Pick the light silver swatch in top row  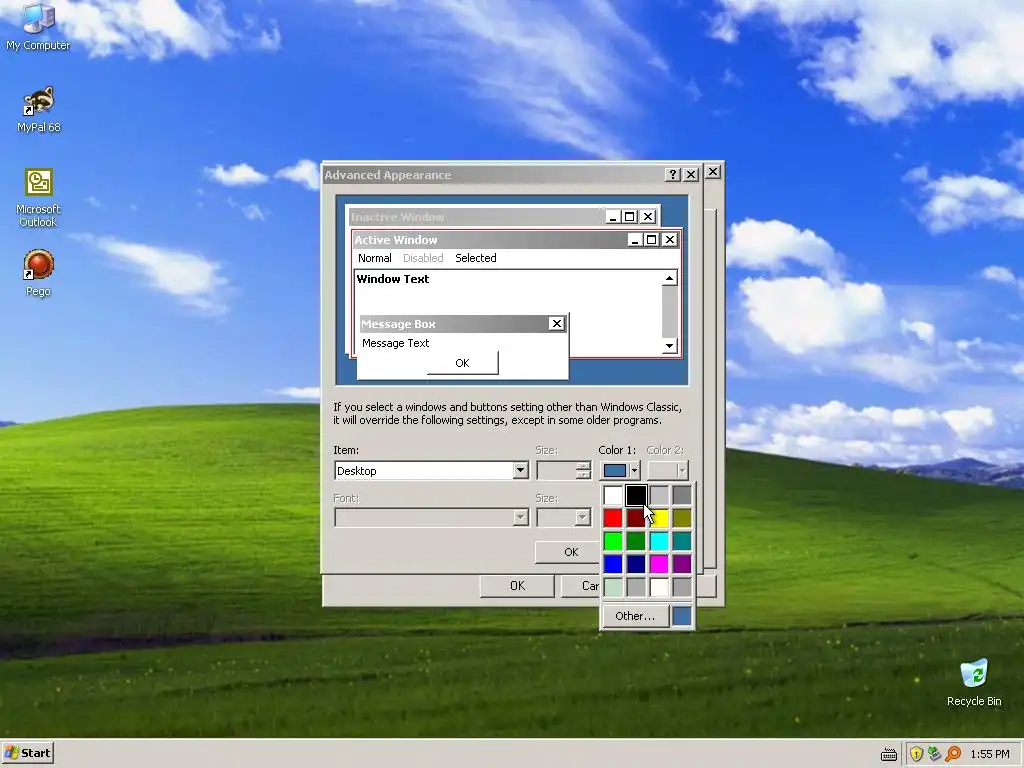(x=658, y=495)
